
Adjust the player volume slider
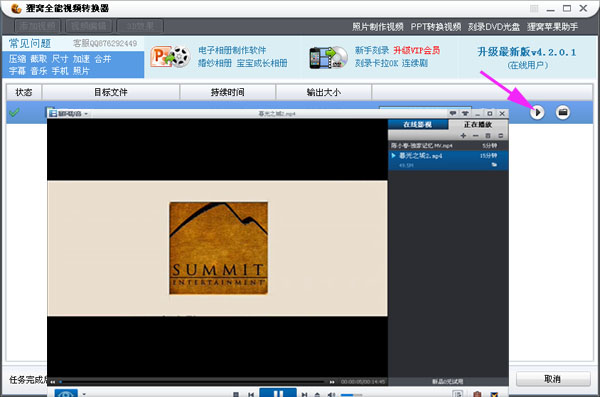(351, 395)
